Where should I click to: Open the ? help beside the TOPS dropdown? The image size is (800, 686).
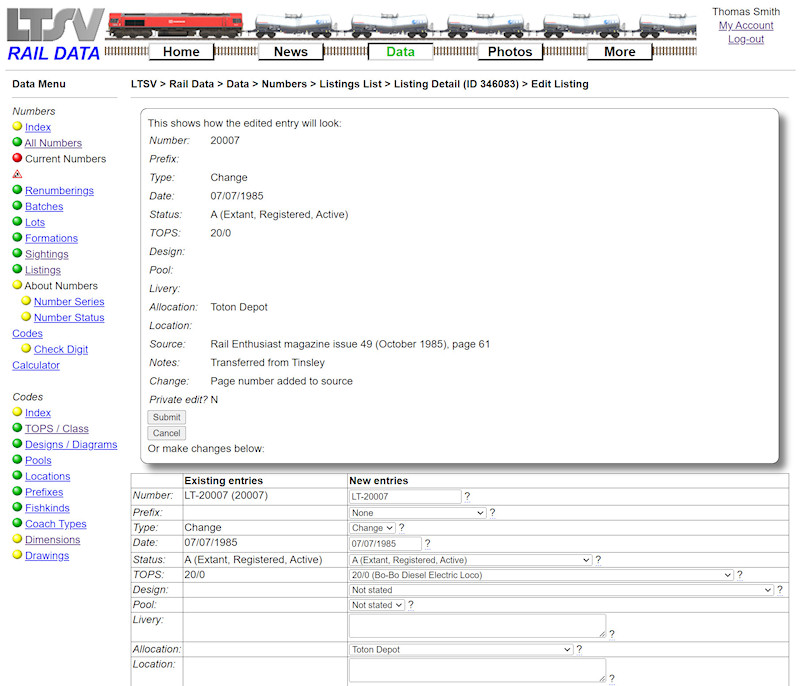(738, 575)
